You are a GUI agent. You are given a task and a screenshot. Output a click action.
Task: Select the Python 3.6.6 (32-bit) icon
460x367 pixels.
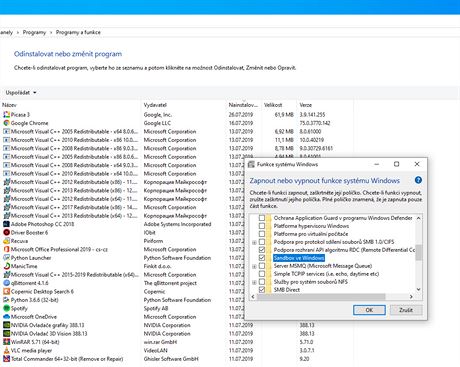point(6,300)
